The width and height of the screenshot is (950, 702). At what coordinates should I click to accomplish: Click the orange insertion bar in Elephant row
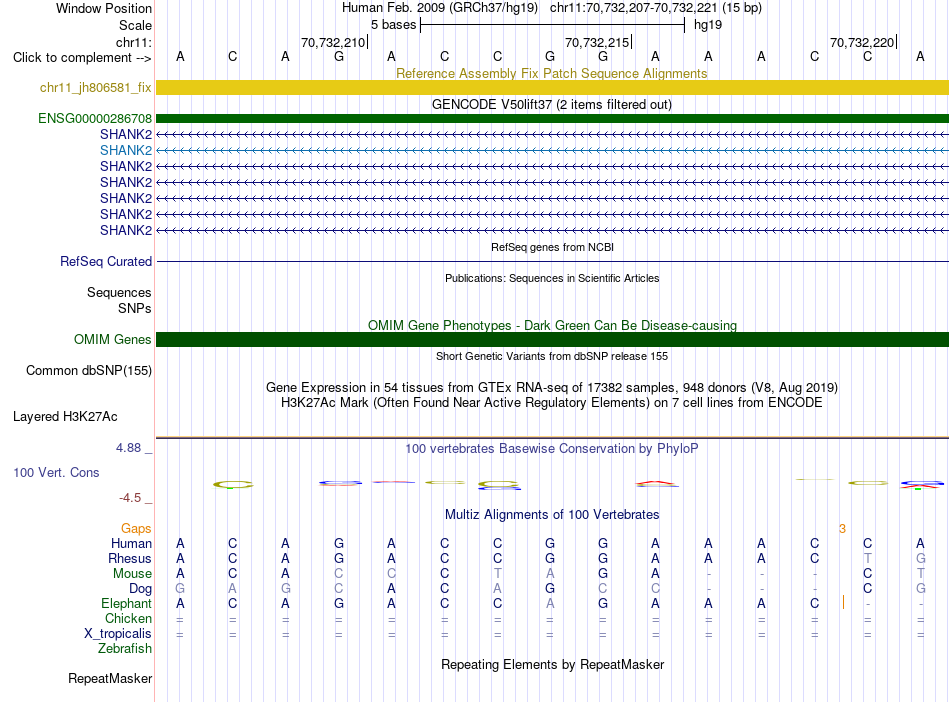[843, 602]
